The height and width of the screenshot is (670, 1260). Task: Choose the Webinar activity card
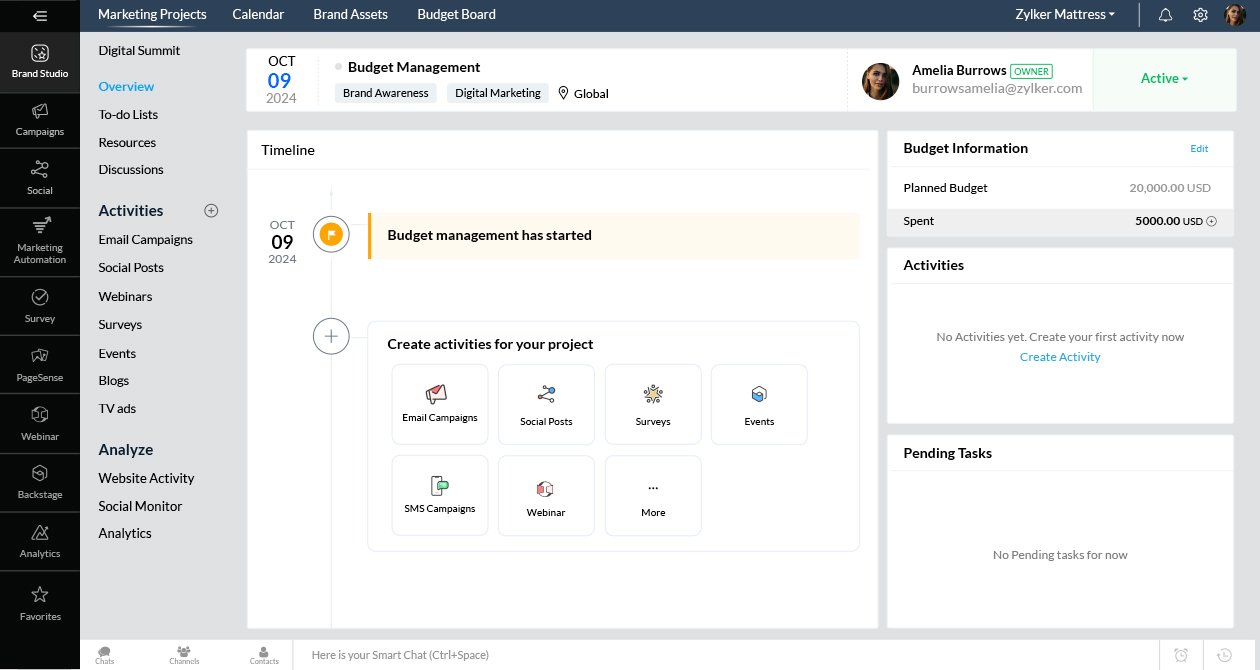pos(546,496)
